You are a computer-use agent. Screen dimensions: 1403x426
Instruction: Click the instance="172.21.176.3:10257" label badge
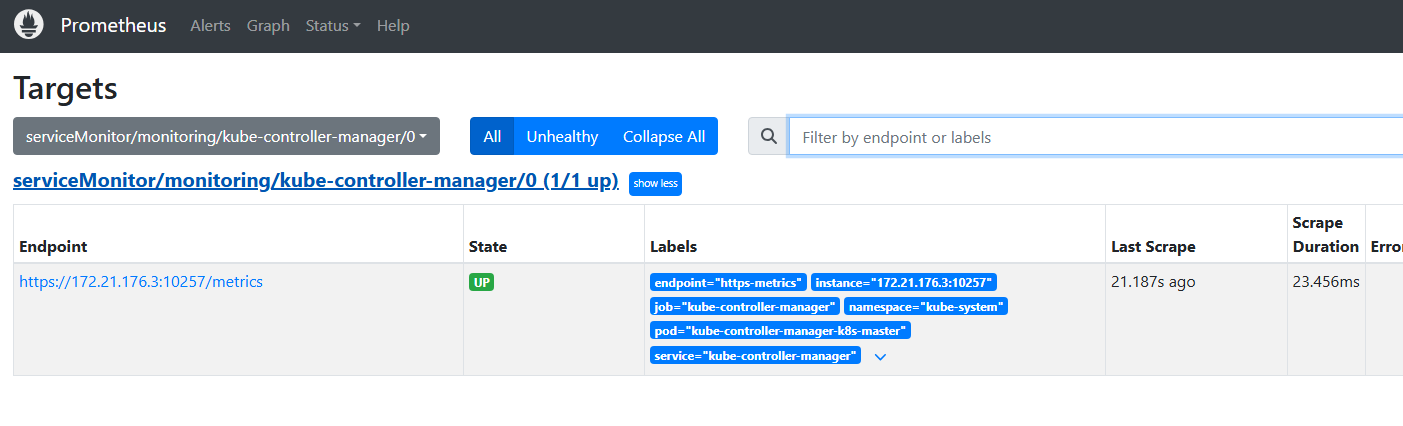904,283
